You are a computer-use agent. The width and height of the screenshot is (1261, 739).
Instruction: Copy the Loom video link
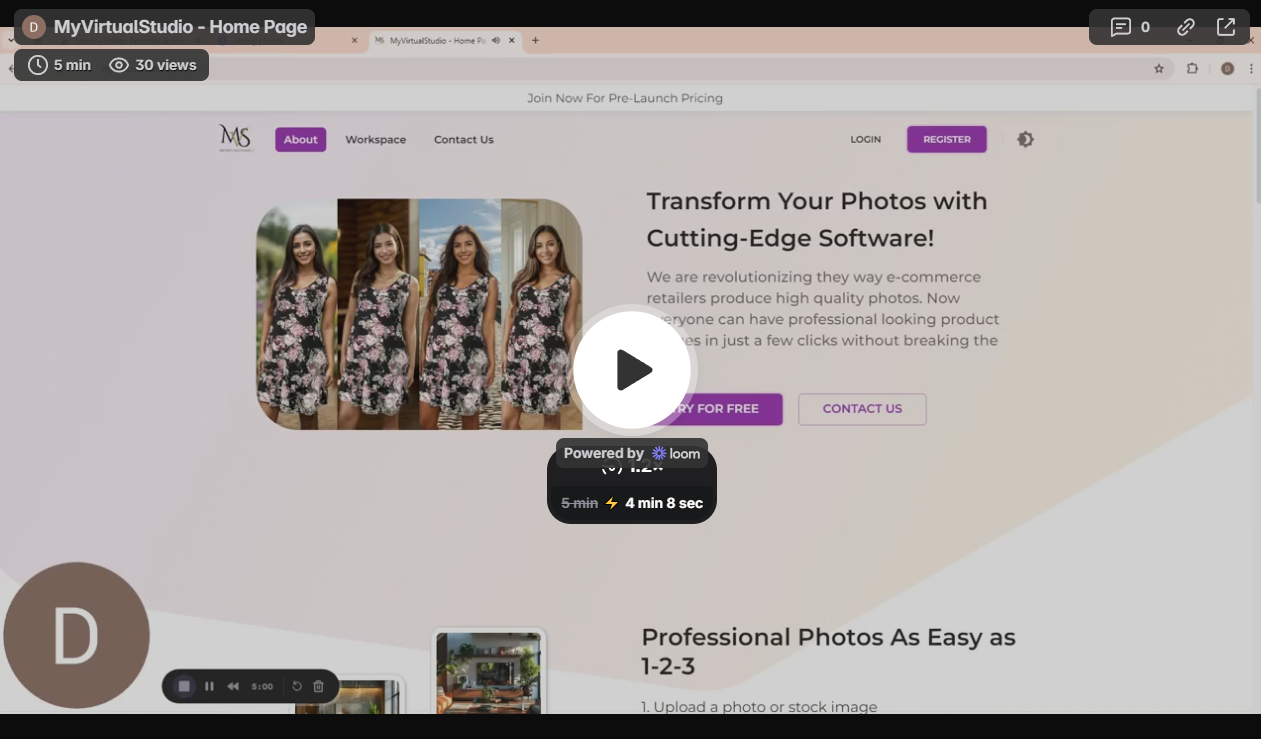(1185, 27)
